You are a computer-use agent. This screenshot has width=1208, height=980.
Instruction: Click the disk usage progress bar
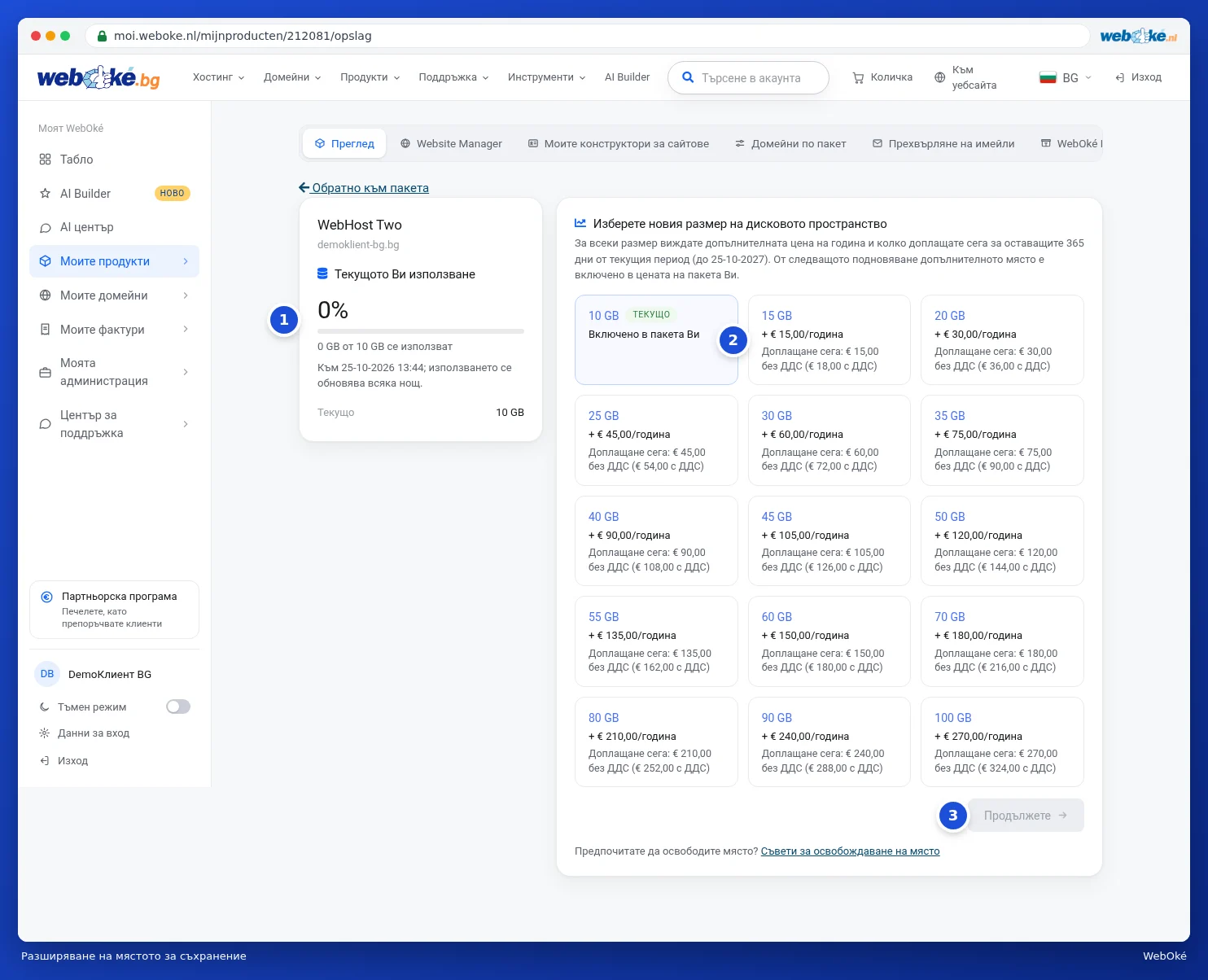click(421, 331)
